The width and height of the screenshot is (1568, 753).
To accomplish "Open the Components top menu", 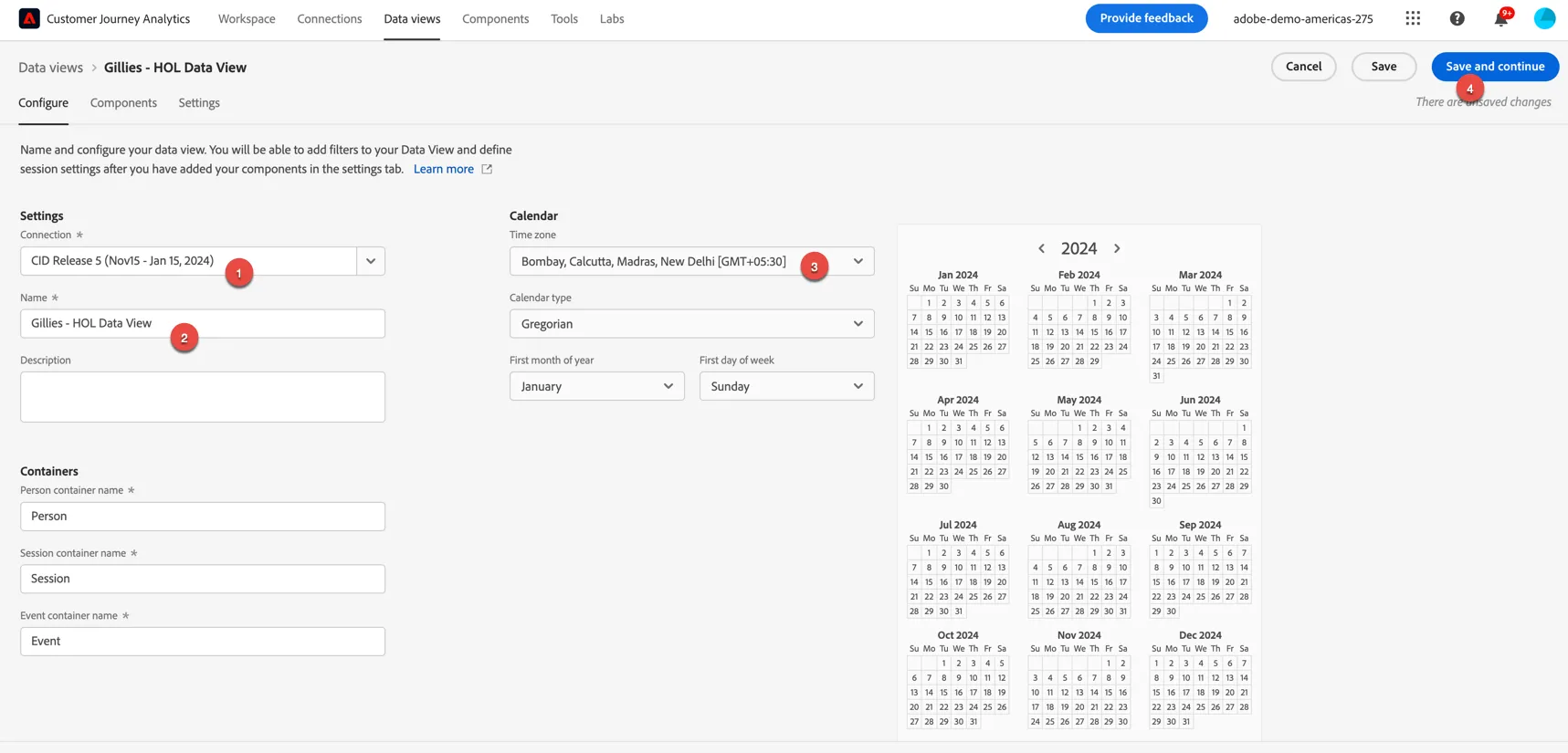I will click(x=496, y=18).
